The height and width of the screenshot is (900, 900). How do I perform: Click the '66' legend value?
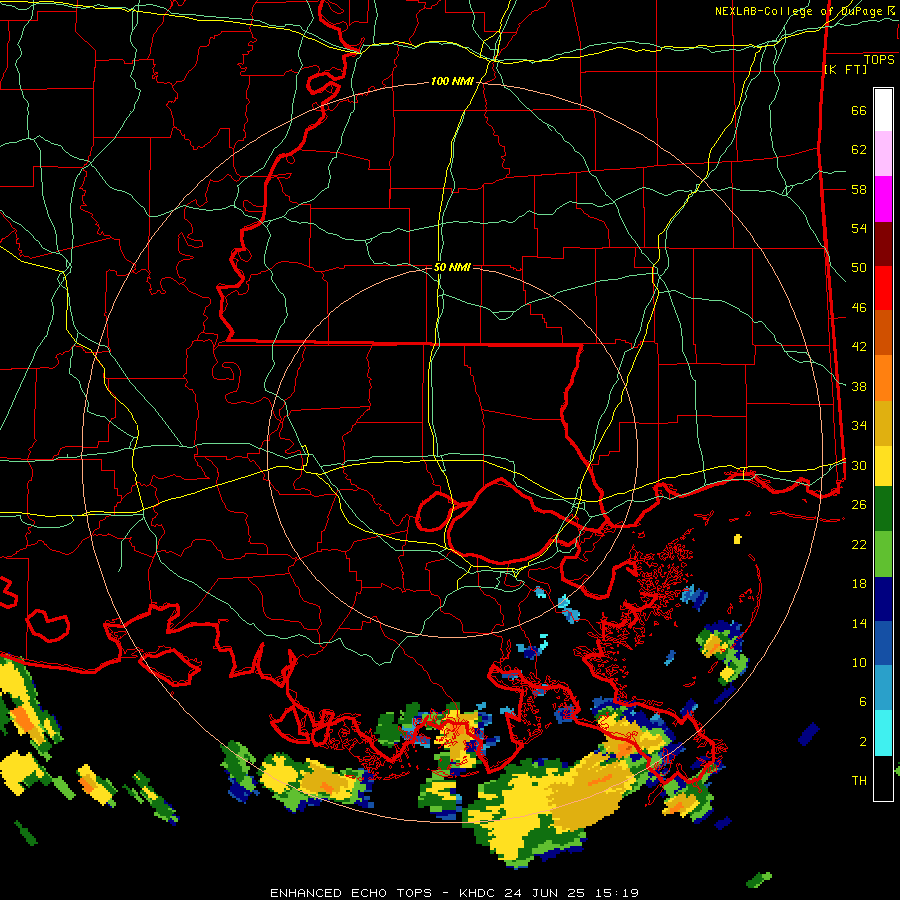pos(859,111)
